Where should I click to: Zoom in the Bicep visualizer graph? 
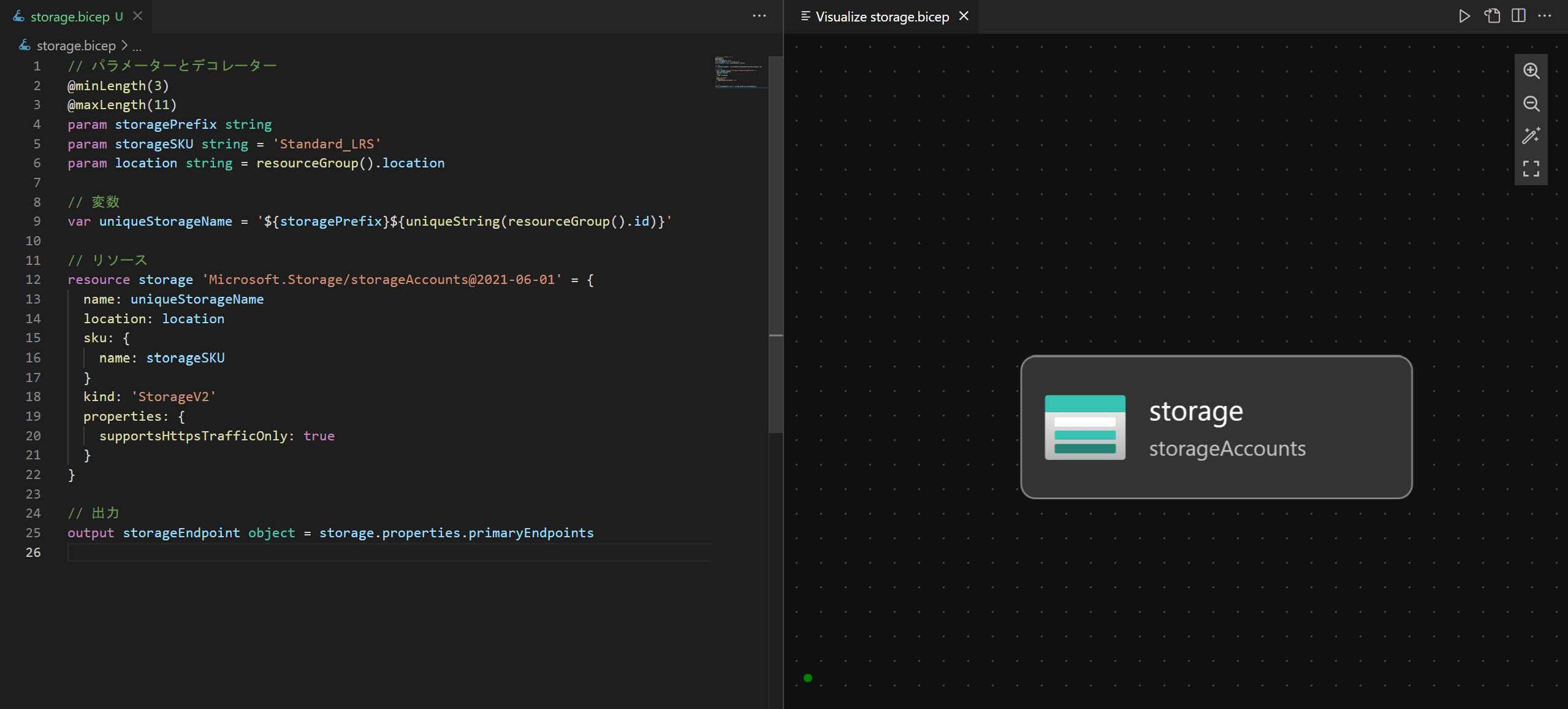(1531, 71)
